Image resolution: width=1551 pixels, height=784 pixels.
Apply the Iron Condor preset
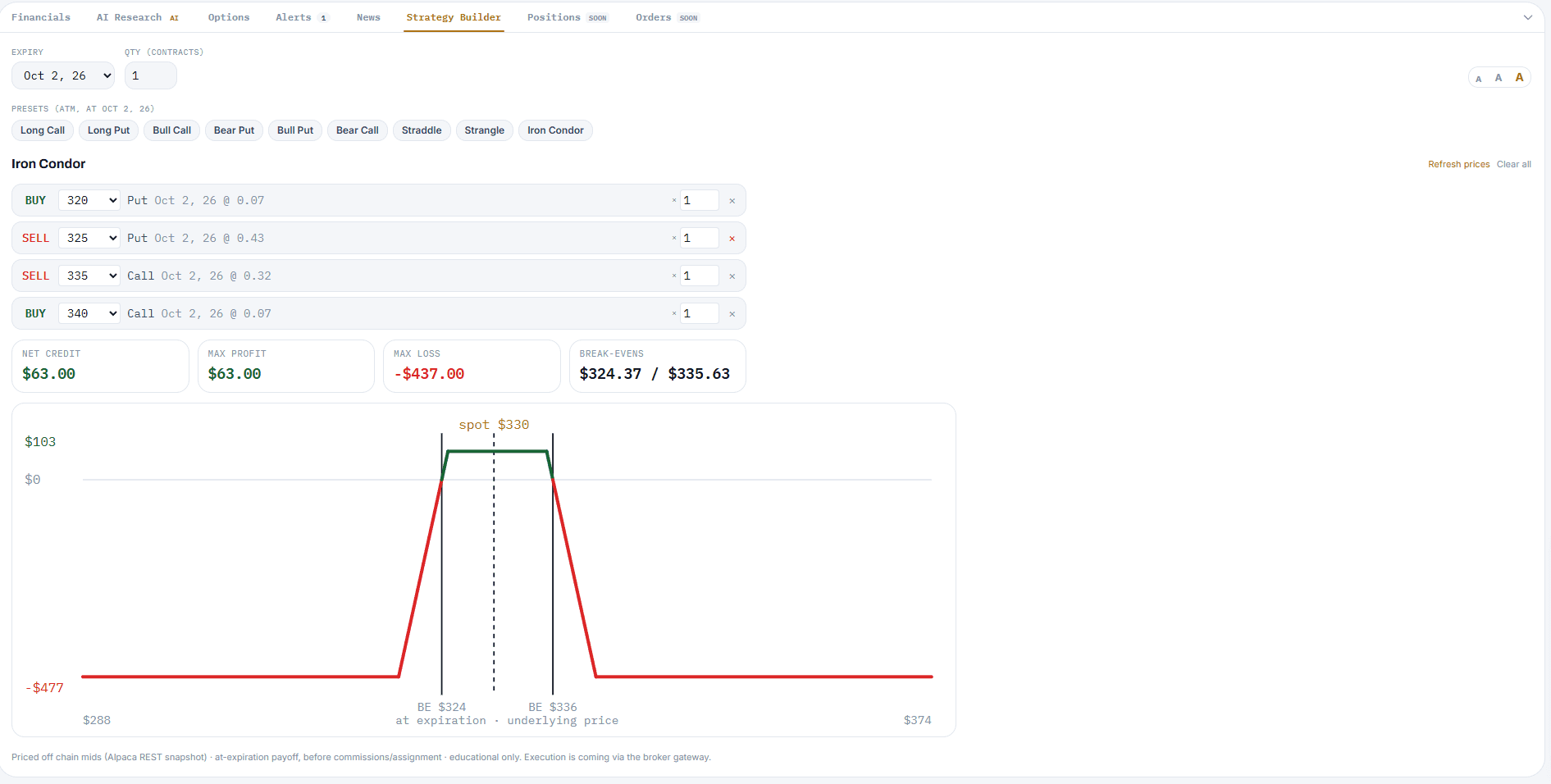pos(555,130)
